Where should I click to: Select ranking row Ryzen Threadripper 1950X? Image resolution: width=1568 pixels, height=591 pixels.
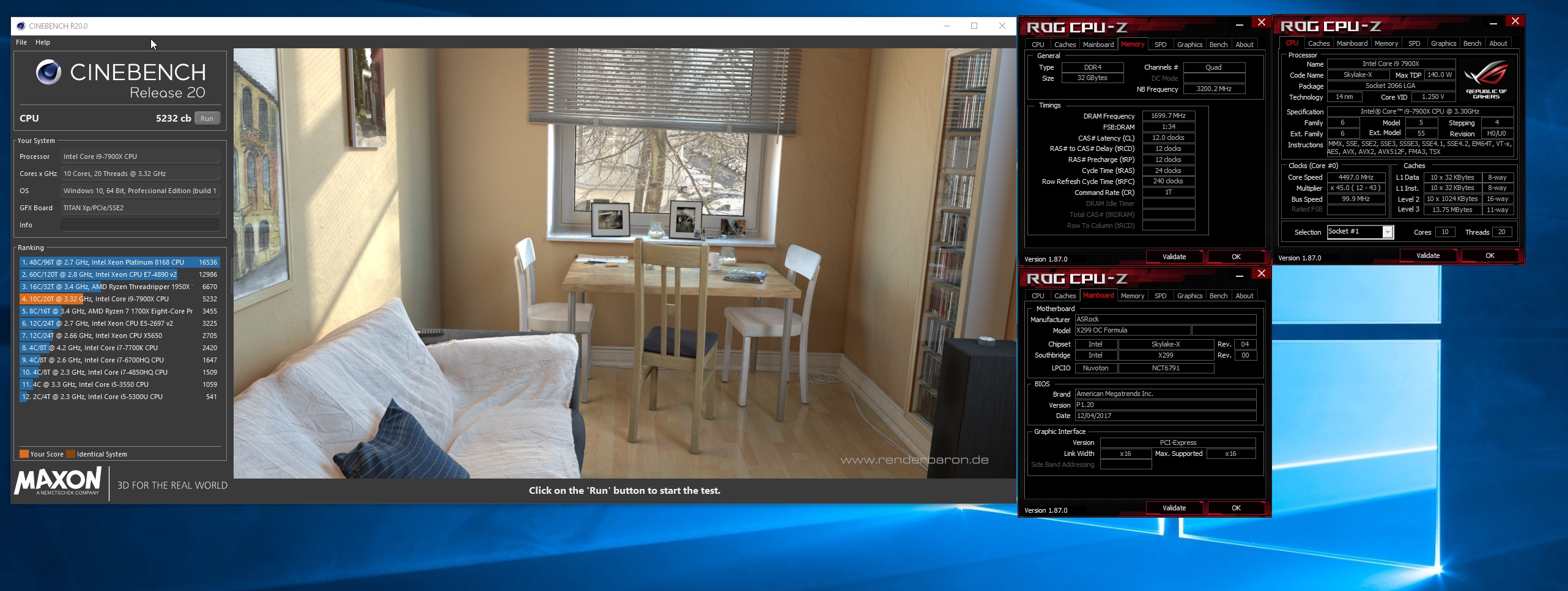[x=119, y=287]
